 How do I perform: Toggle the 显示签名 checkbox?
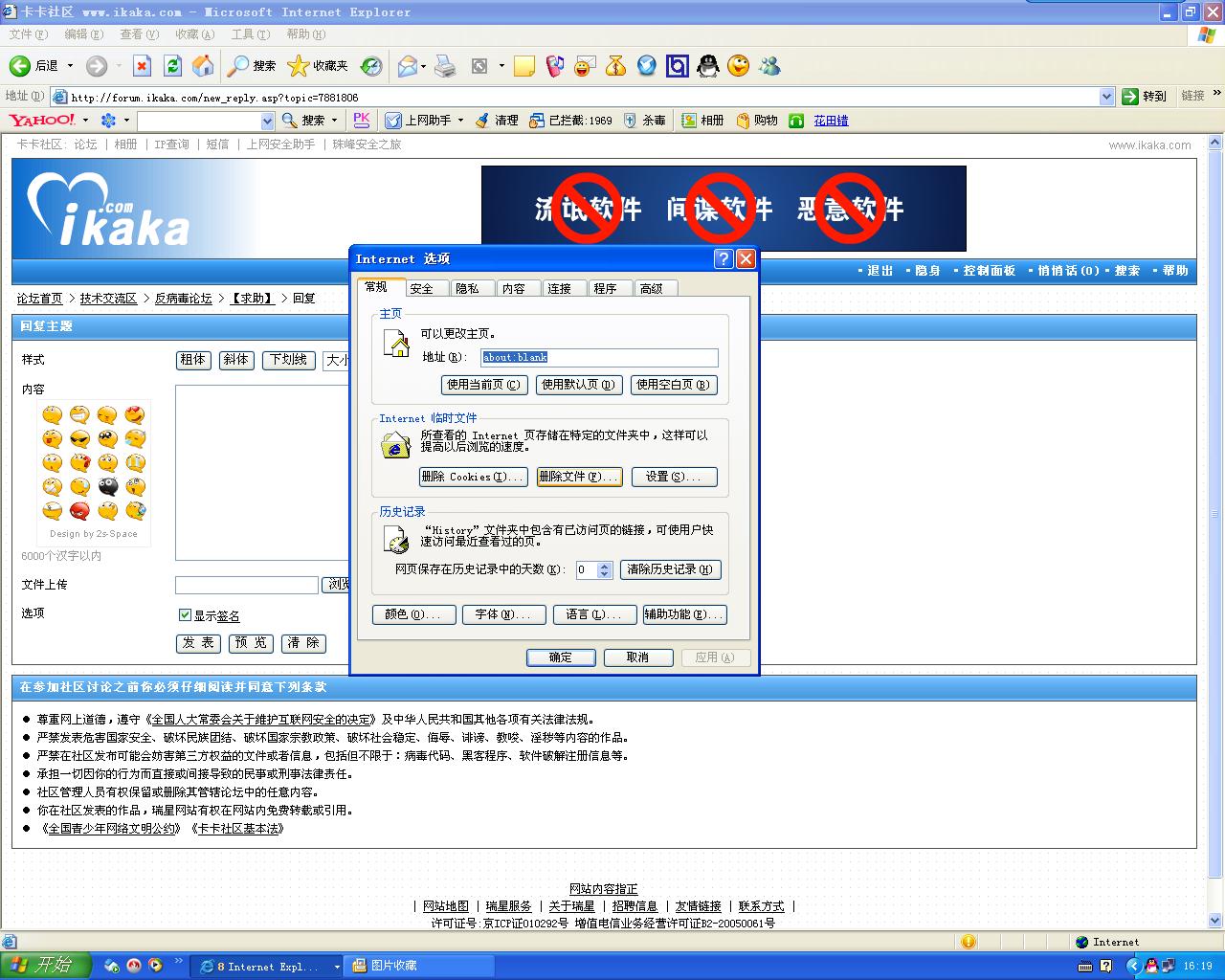point(186,614)
